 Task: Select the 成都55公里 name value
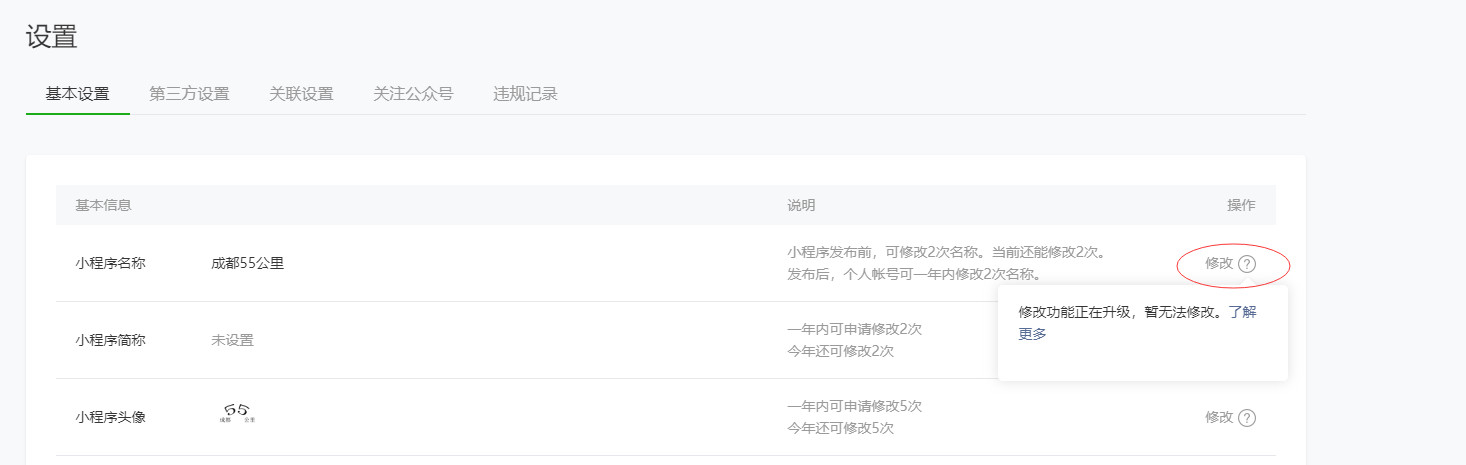248,264
